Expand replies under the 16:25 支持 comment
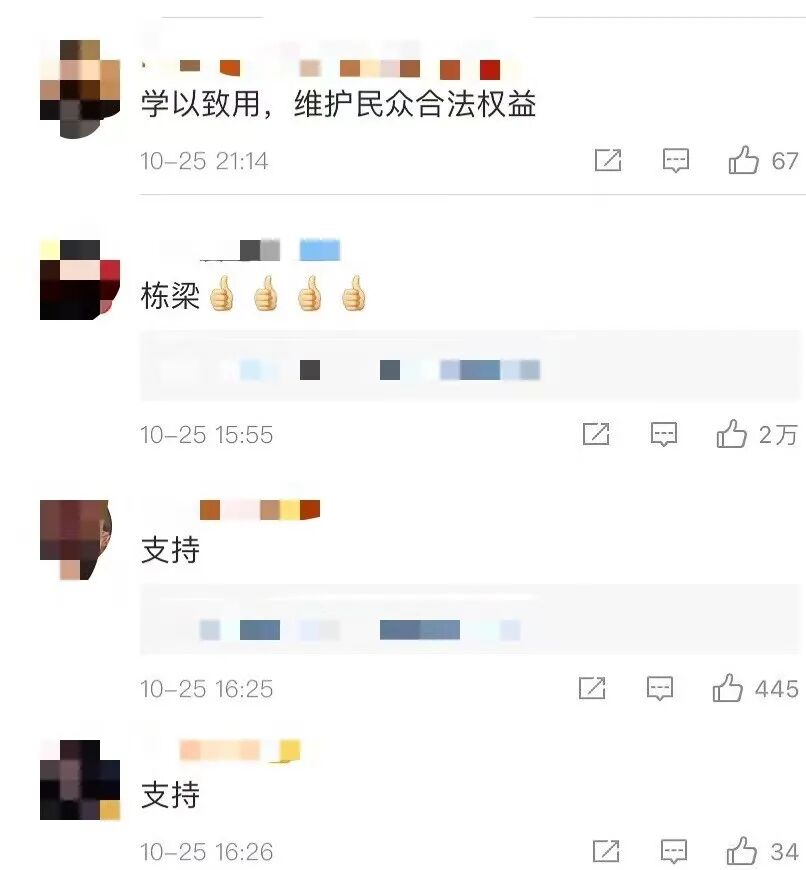 (470, 619)
